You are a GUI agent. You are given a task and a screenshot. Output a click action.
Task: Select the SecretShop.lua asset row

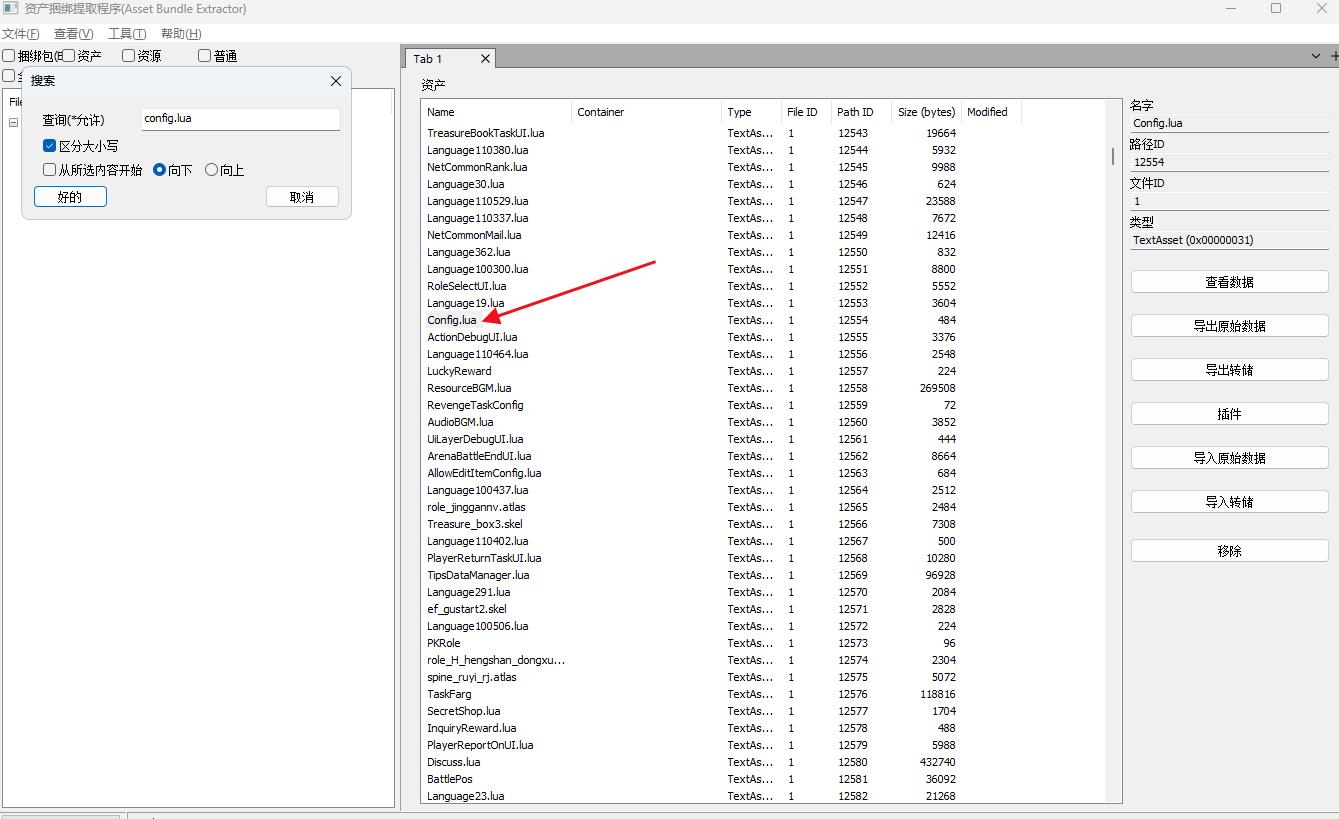[x=691, y=711]
